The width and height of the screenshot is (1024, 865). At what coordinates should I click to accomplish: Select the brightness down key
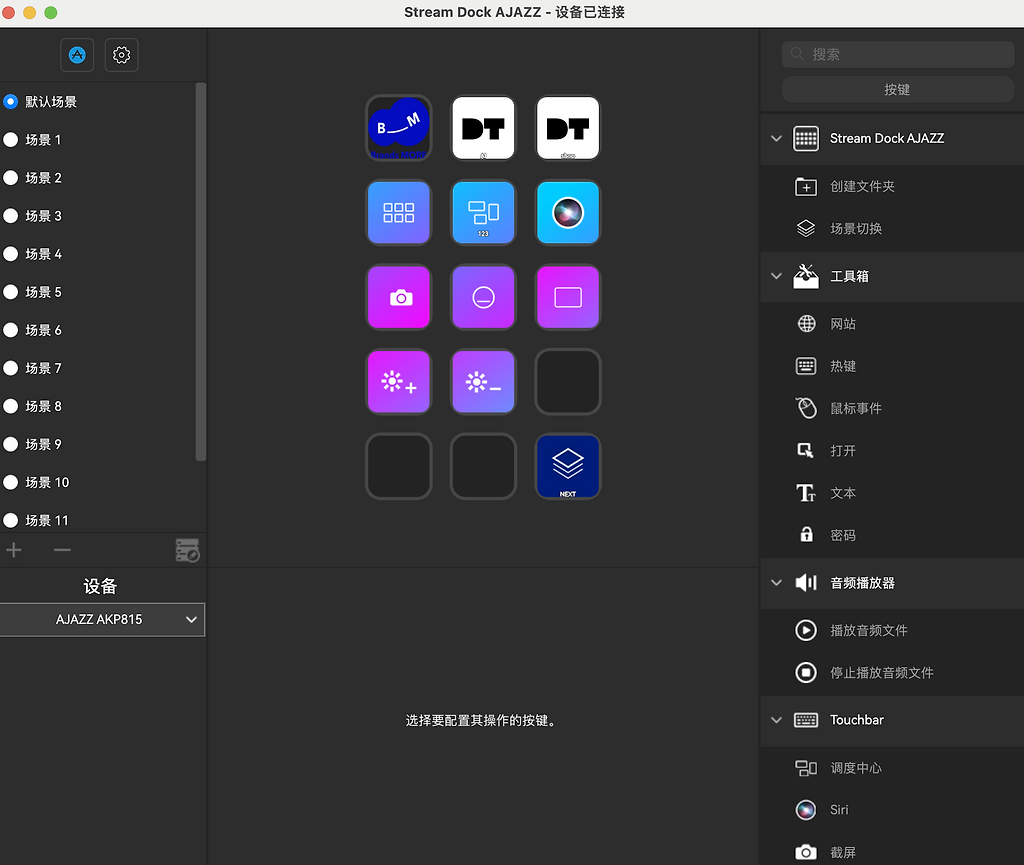point(483,382)
